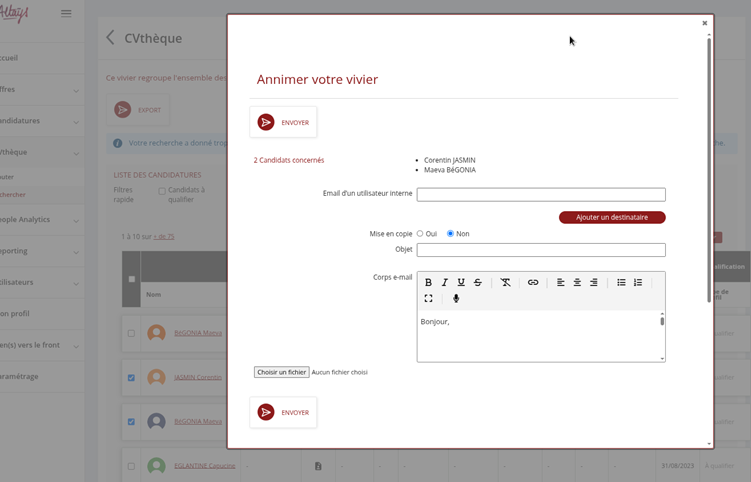Center-align the email body text
The height and width of the screenshot is (482, 751).
[577, 283]
